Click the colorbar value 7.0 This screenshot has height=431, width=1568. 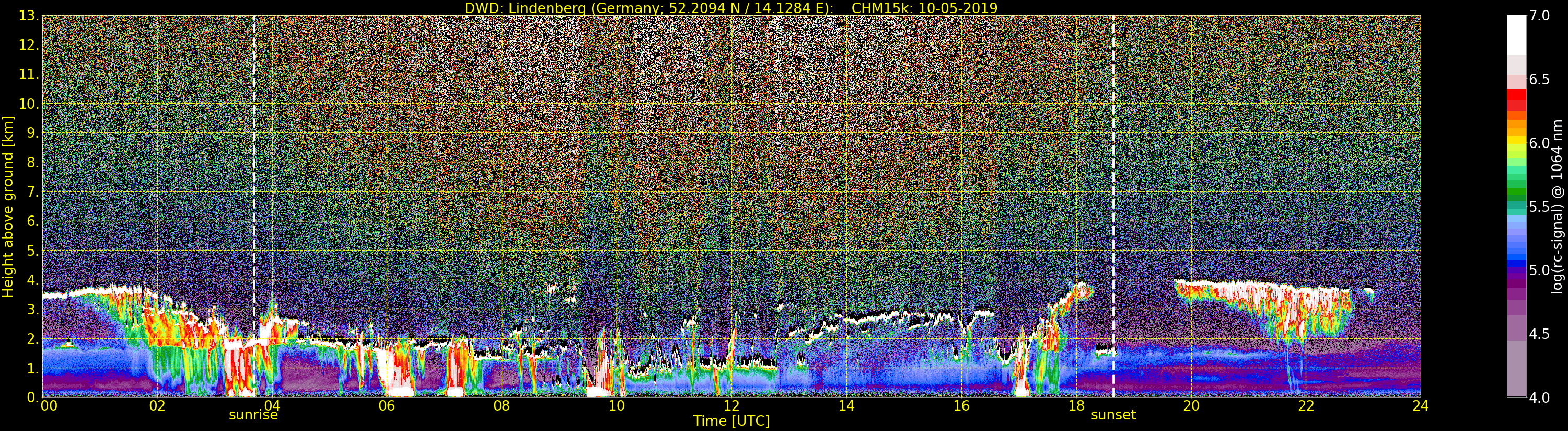coord(1539,16)
